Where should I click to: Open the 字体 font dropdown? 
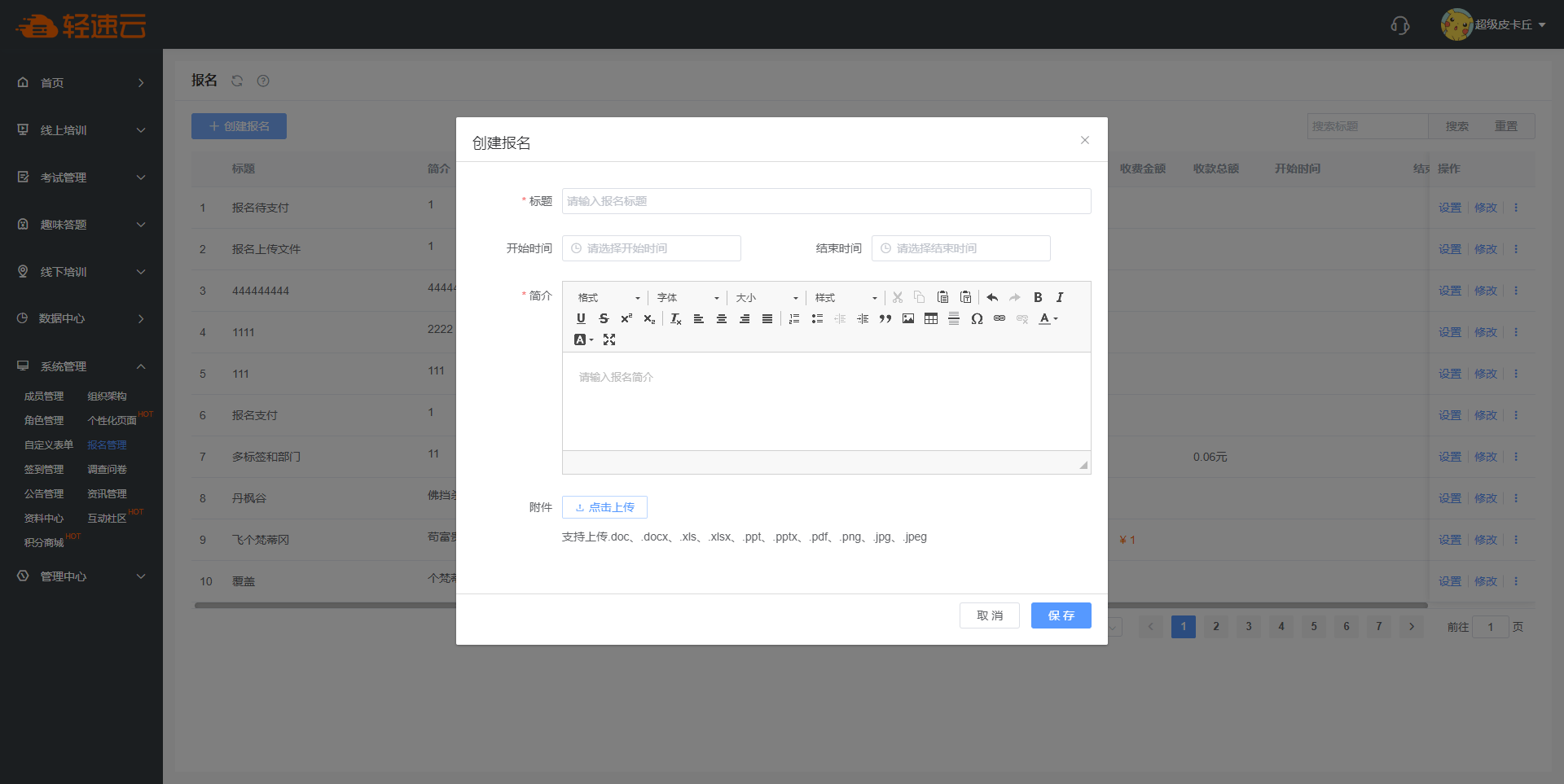pyautogui.click(x=688, y=298)
